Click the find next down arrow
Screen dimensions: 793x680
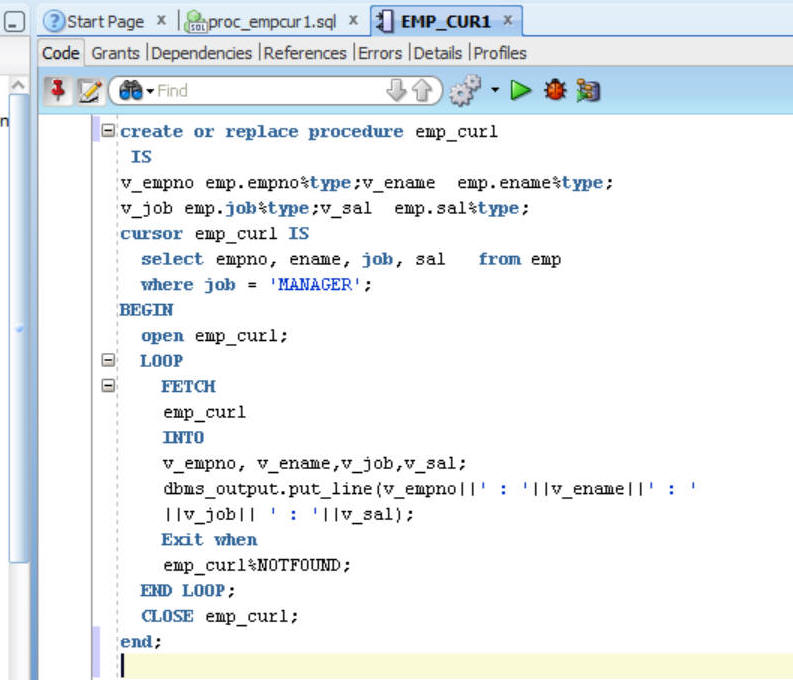pyautogui.click(x=397, y=91)
